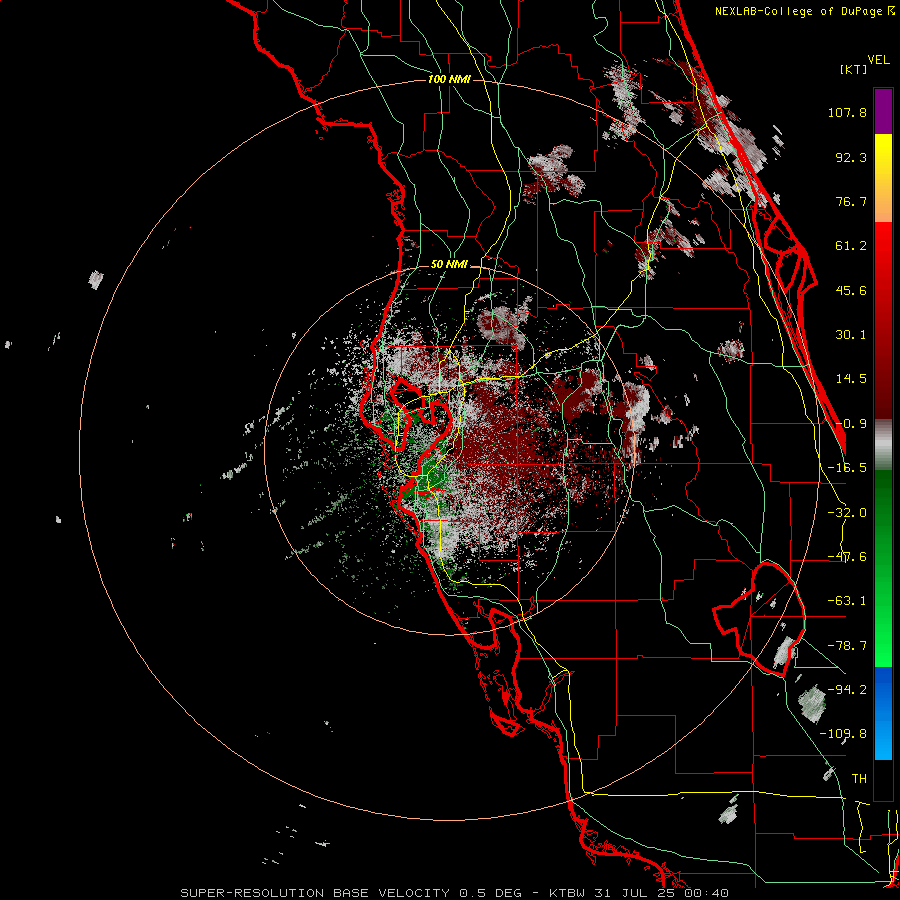
Task: Pick the gray near-zero segment of velocity scale
Action: [x=883, y=445]
